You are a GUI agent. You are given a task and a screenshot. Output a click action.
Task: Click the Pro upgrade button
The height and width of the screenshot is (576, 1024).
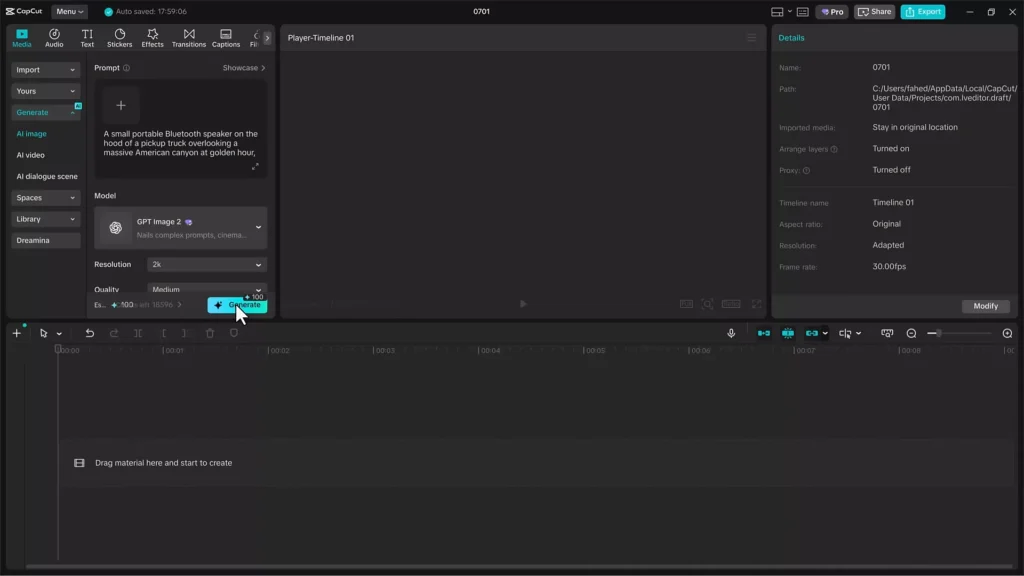832,12
